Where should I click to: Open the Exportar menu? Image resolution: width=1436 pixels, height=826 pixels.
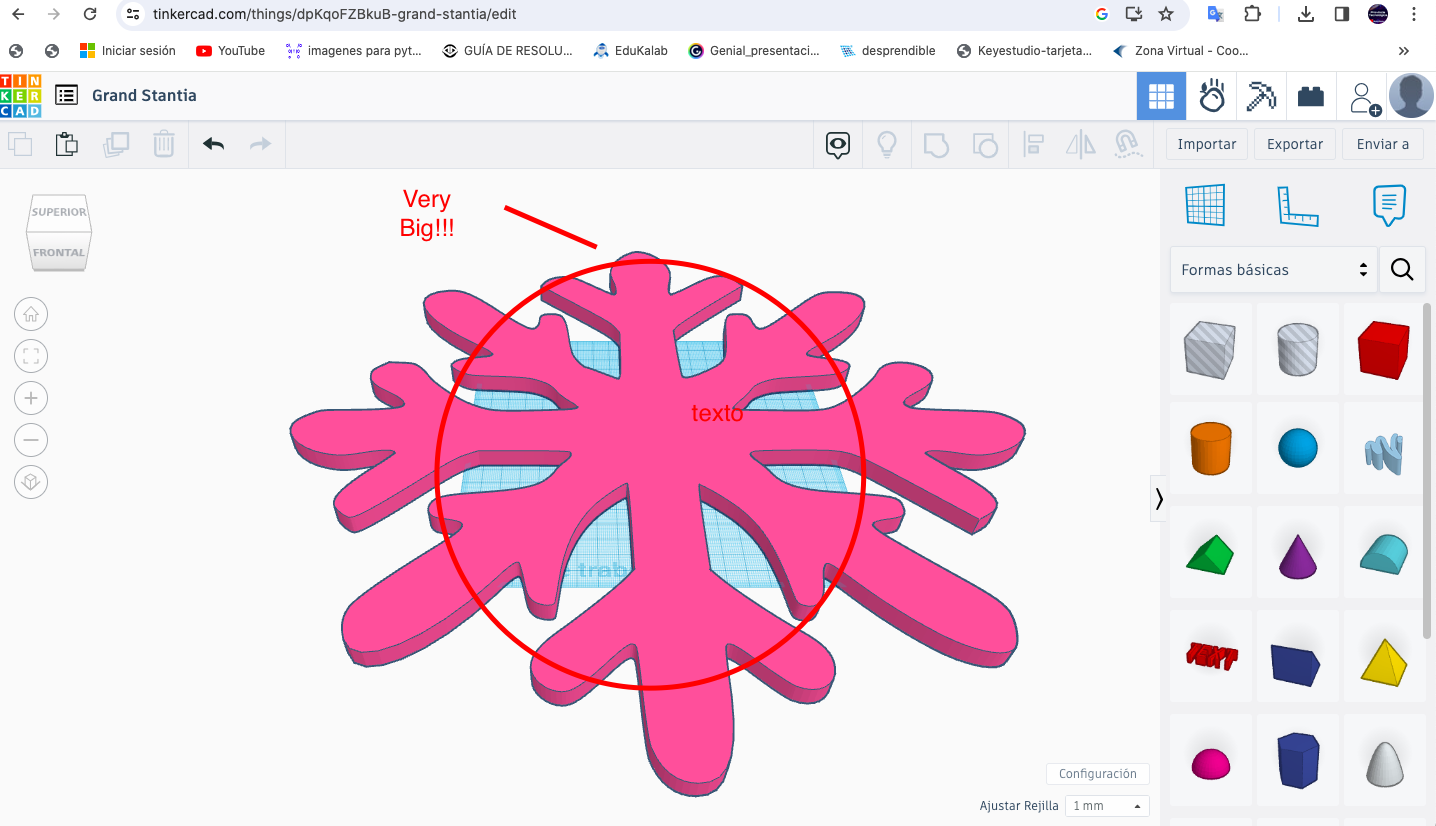(1294, 144)
